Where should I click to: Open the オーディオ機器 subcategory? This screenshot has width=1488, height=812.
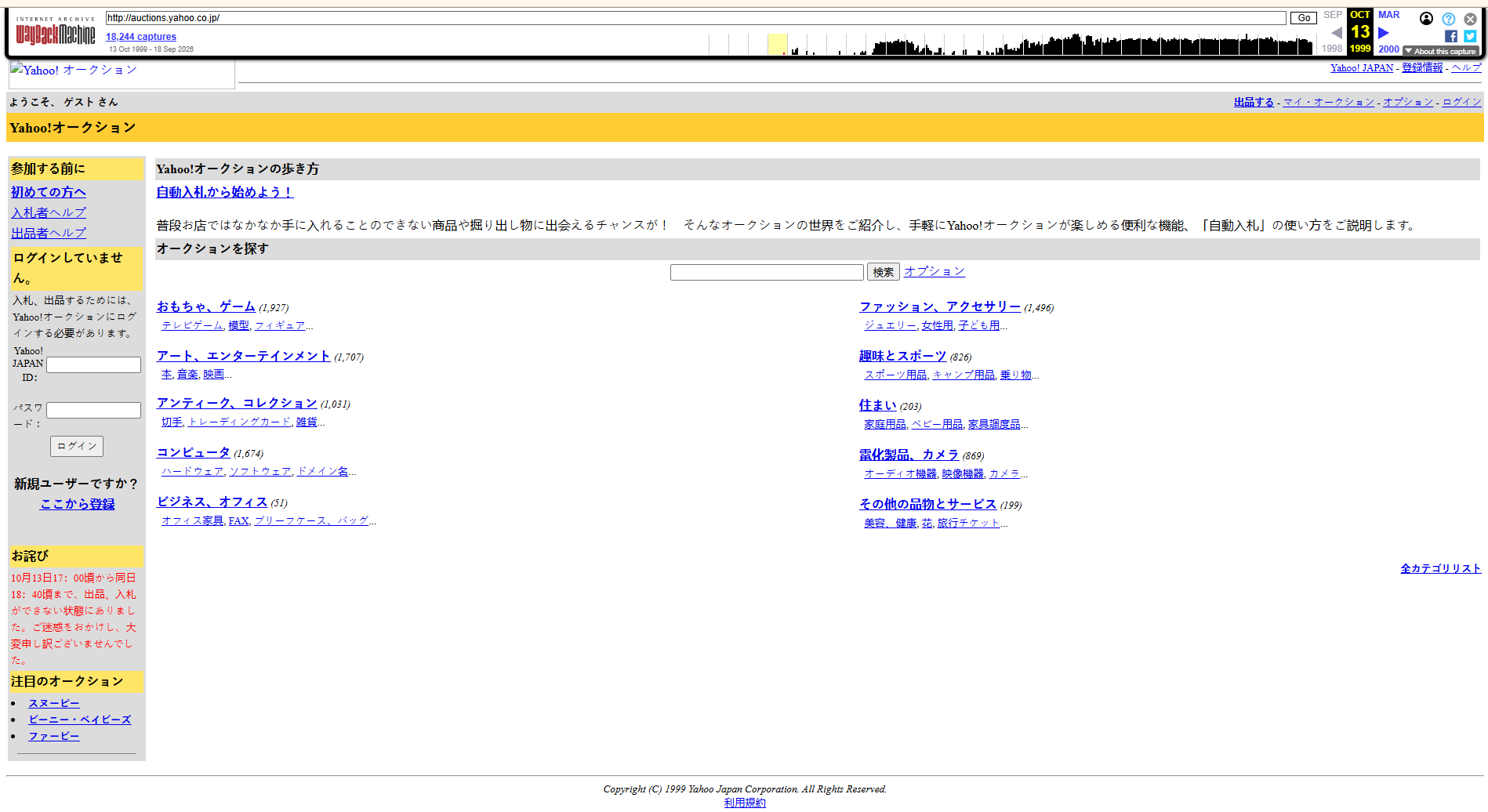click(x=900, y=473)
